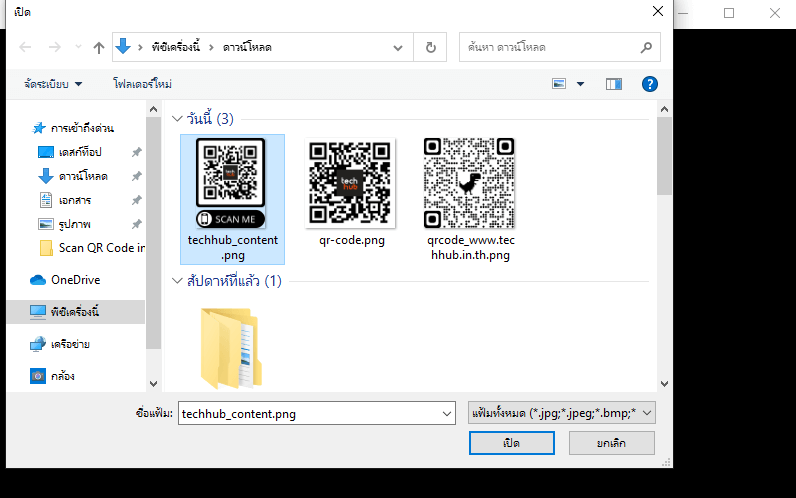Select การเข้าถึงด่วน quick access
Viewport: 796px width, 498px height.
(82, 128)
